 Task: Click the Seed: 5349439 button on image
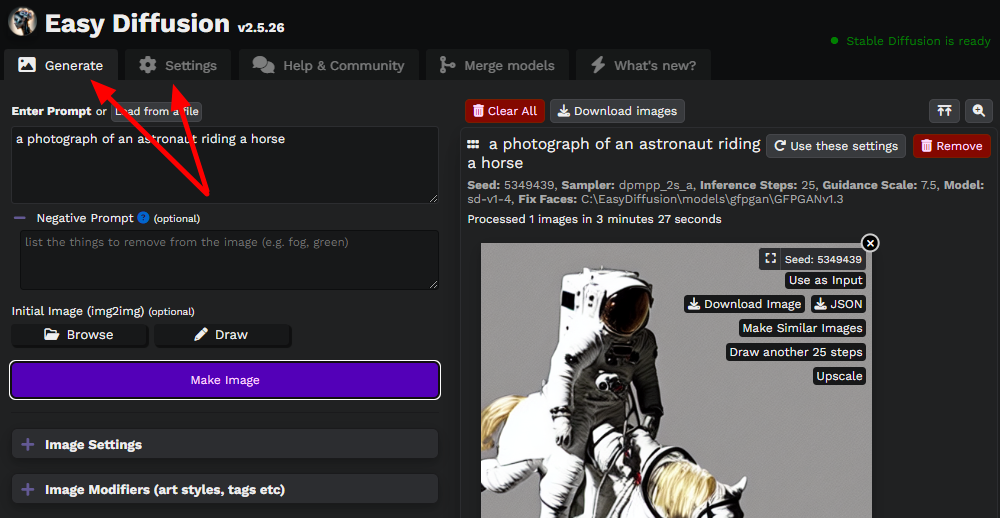823,260
